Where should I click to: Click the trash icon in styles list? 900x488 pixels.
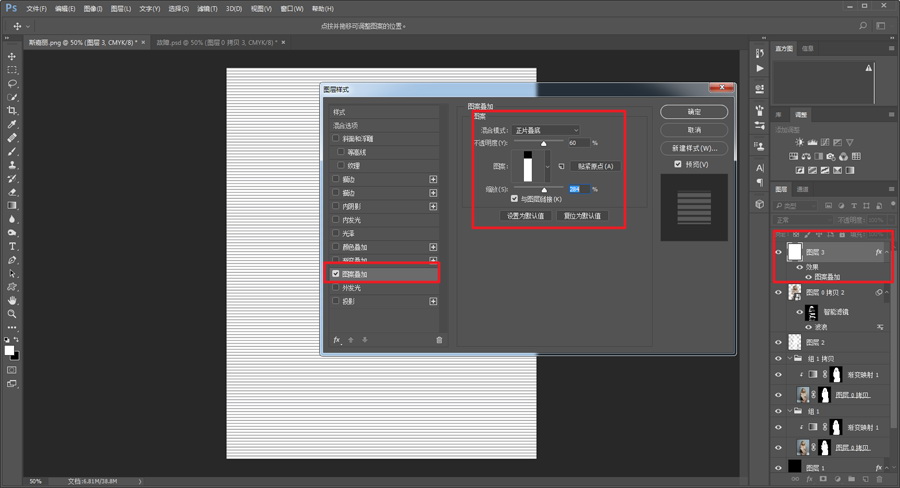pyautogui.click(x=439, y=340)
